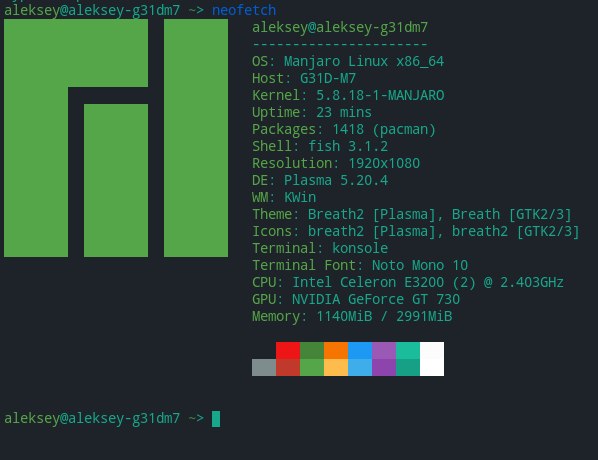Select the 'Resolution: 1920x1080' line
598x460 pixels.
[x=336, y=163]
